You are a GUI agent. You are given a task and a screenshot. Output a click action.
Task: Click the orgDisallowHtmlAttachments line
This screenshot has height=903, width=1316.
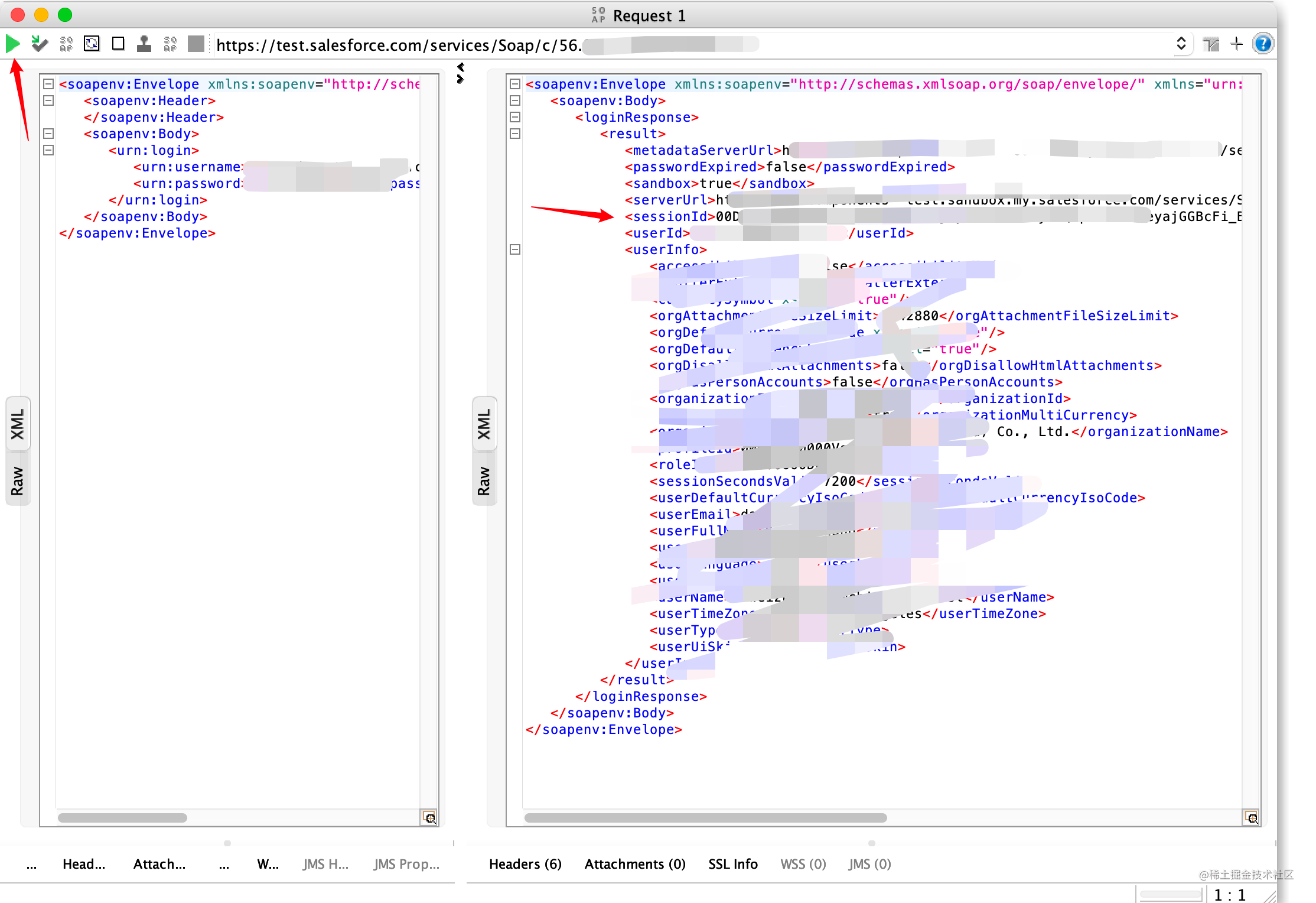click(905, 366)
